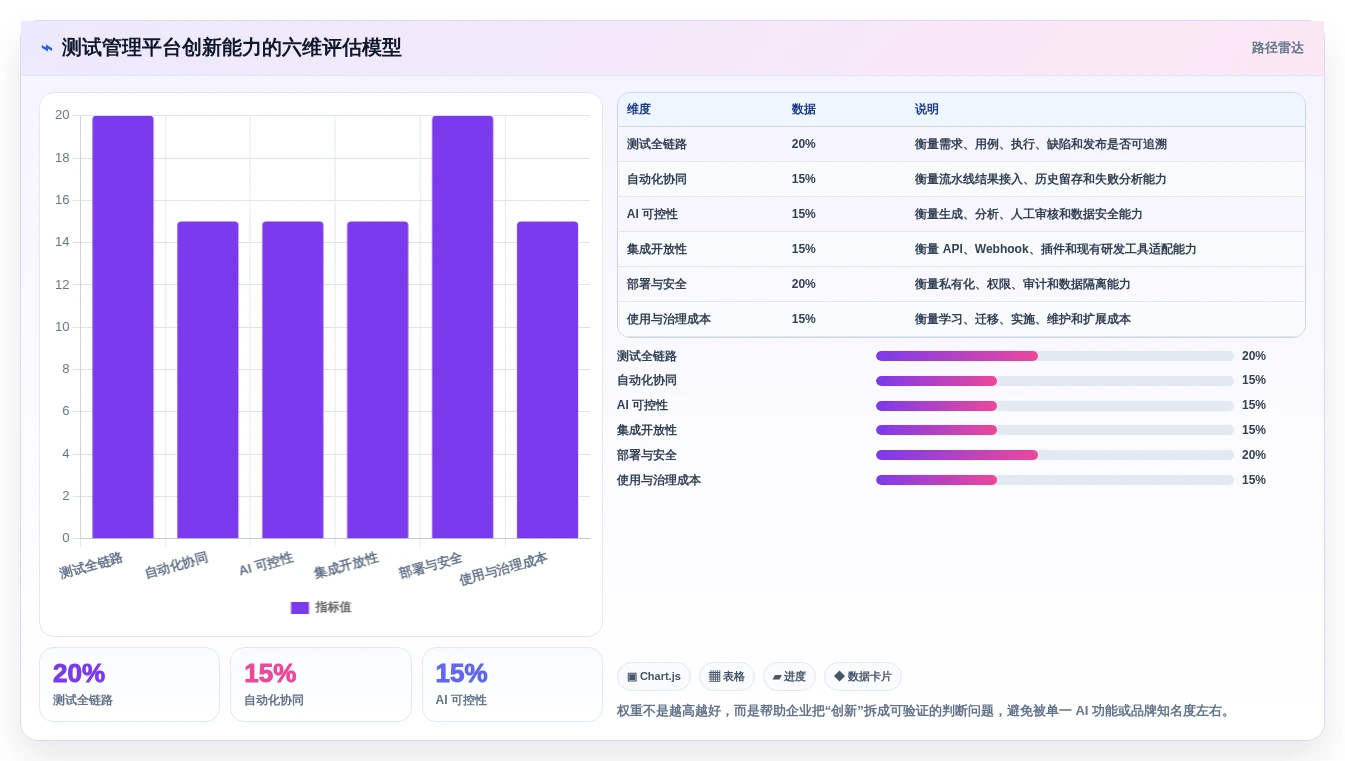
Task: Select the 集成开放性 table row cell
Action: (x=657, y=249)
